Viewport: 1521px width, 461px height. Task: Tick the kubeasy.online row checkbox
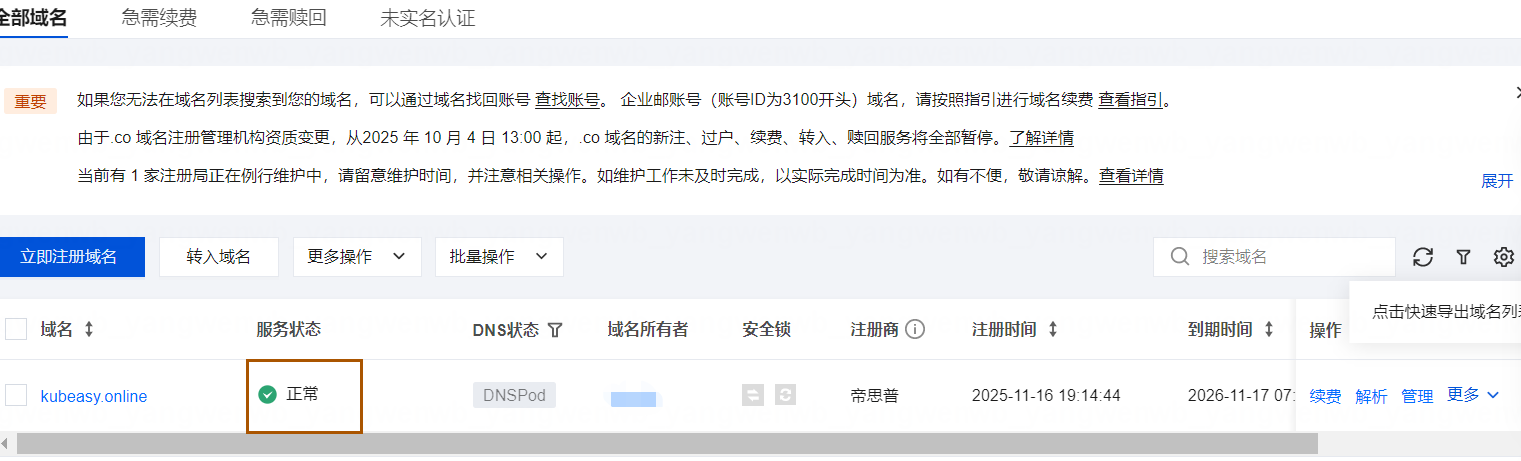pyautogui.click(x=16, y=395)
